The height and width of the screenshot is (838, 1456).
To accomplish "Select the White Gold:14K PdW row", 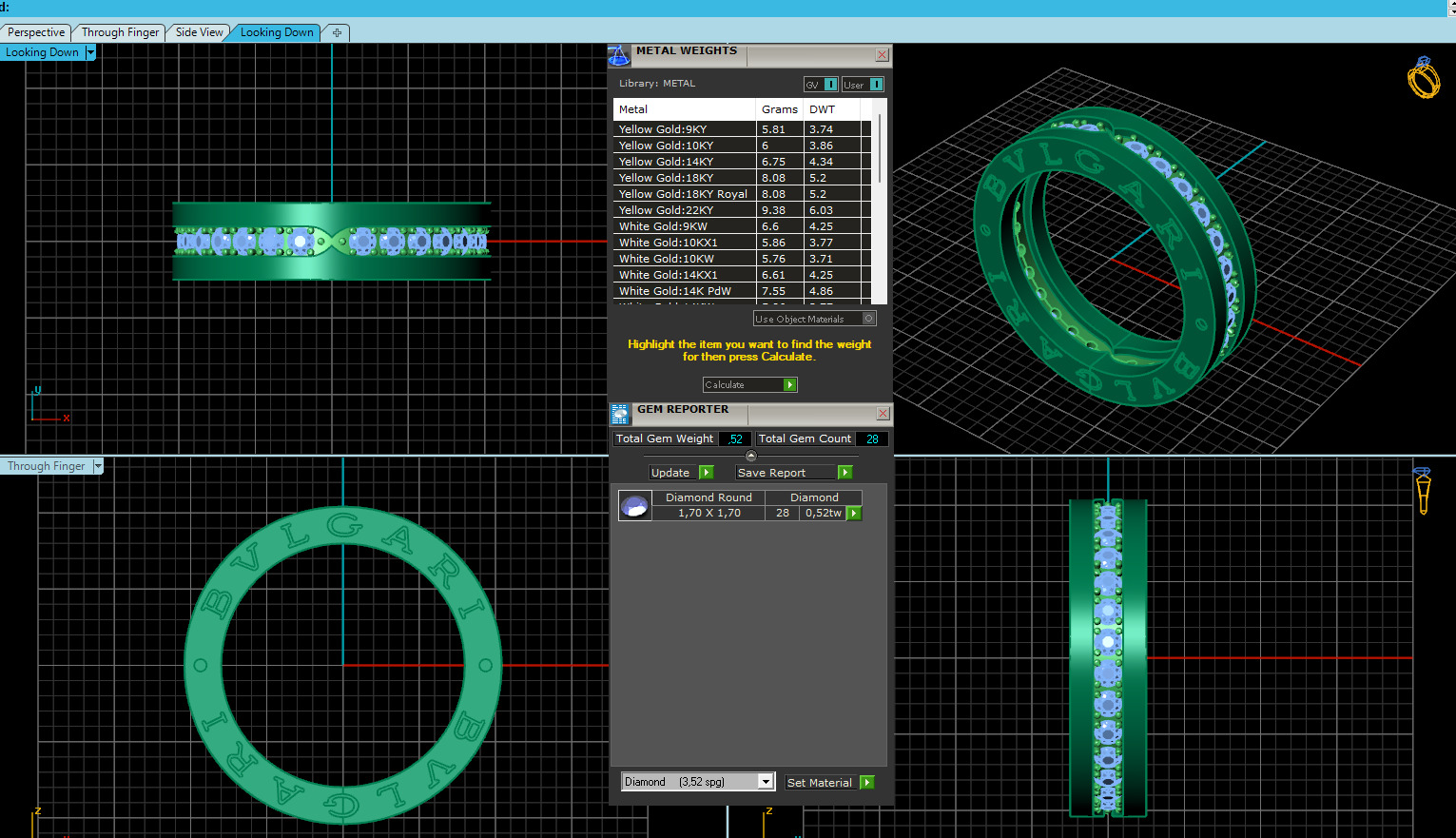I will 742,291.
